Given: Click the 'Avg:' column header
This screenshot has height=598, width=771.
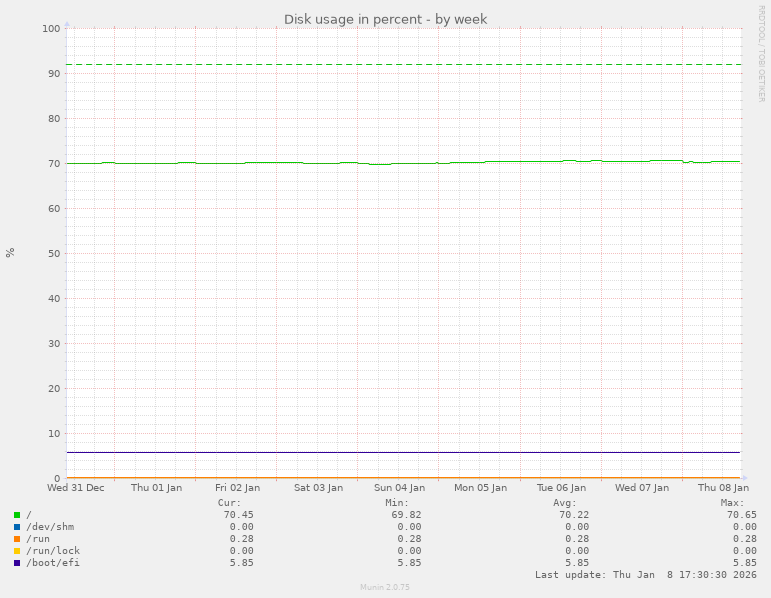Looking at the screenshot, I should (565, 503).
